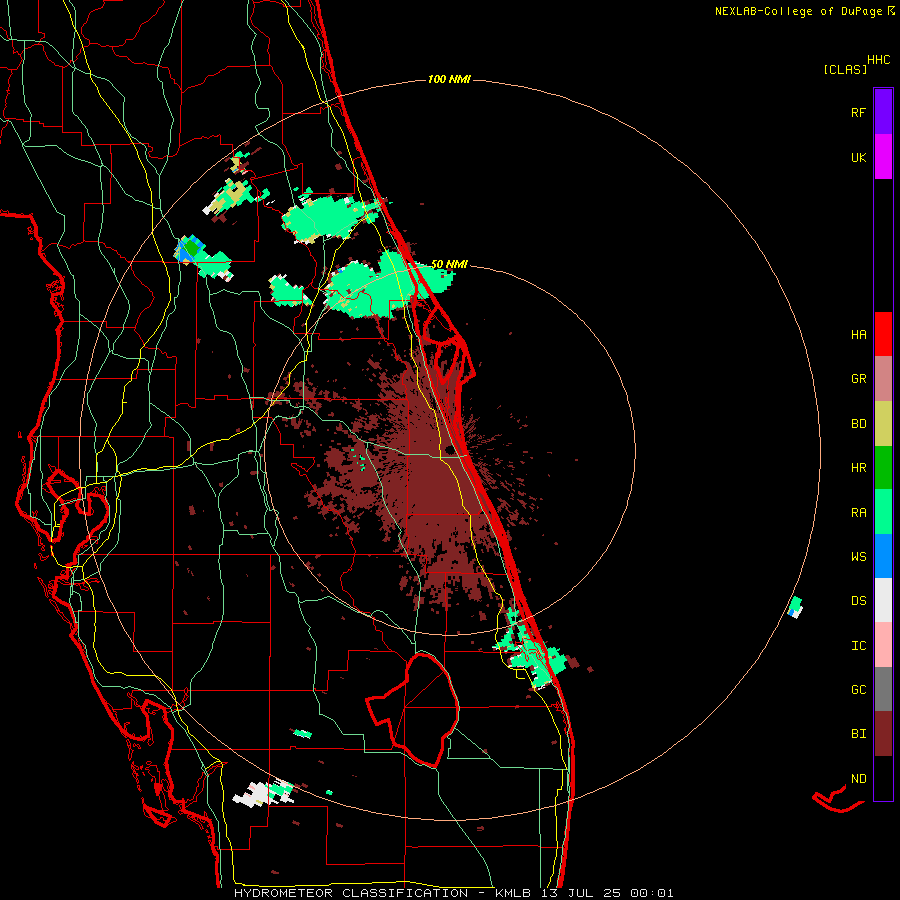Click the UK legend label
Viewport: 900px width, 900px height.
[858, 157]
